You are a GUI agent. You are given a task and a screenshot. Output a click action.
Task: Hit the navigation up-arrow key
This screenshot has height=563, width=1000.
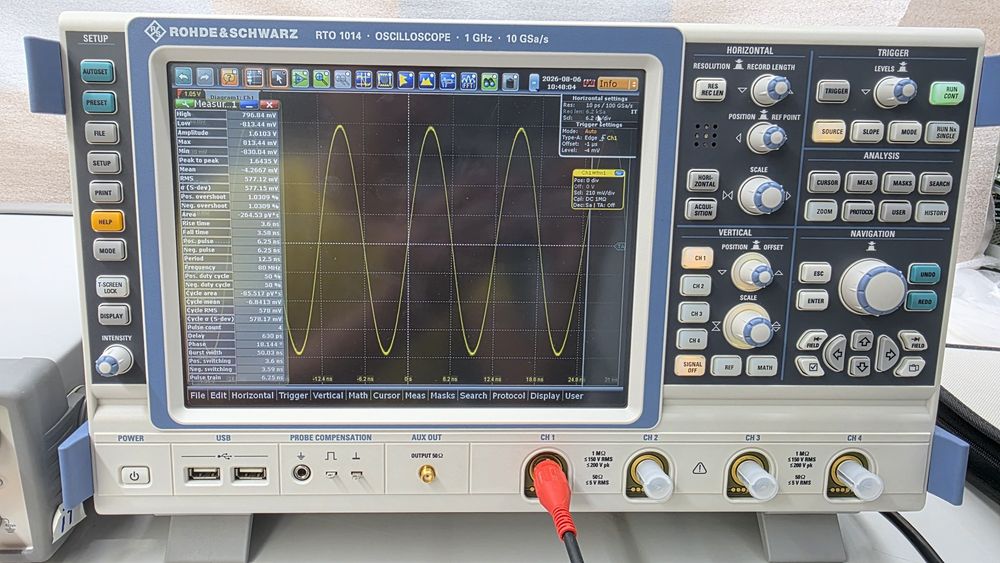(862, 341)
